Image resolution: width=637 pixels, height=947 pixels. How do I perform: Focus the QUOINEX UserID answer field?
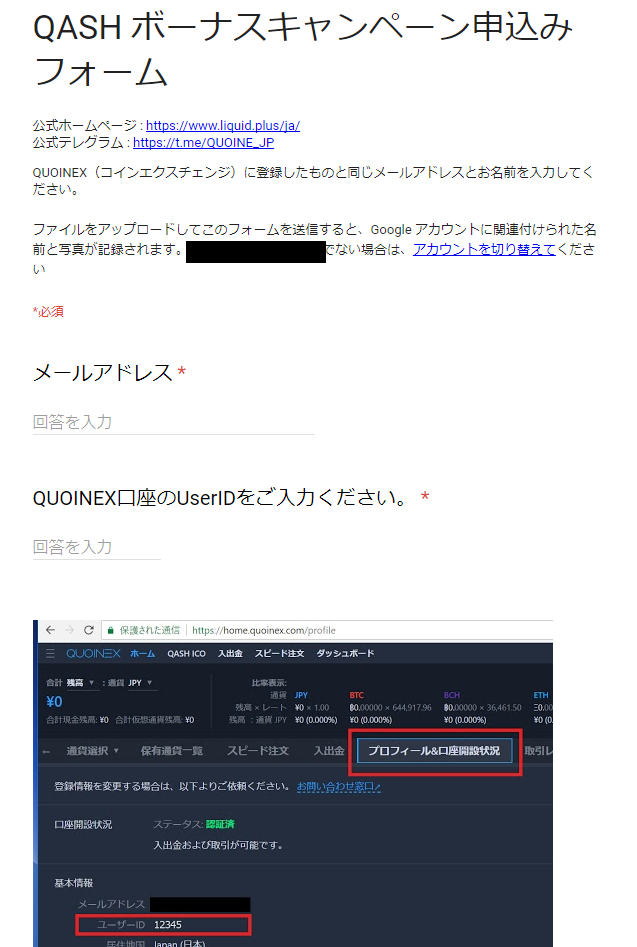97,547
